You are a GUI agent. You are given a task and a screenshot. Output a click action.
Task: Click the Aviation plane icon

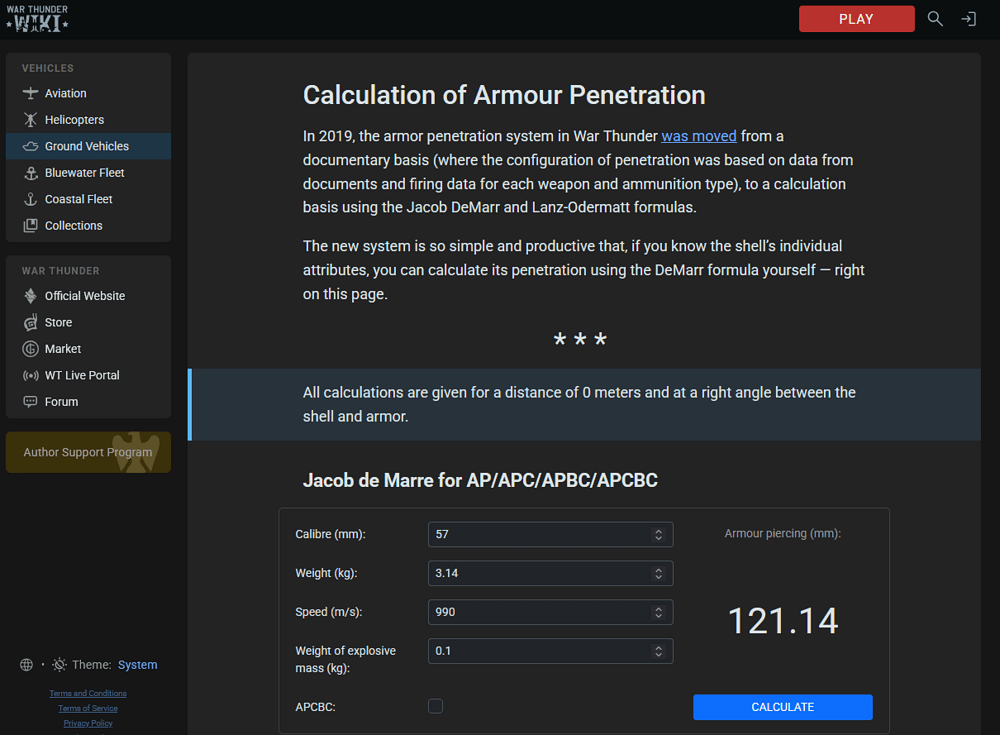pyautogui.click(x=30, y=93)
